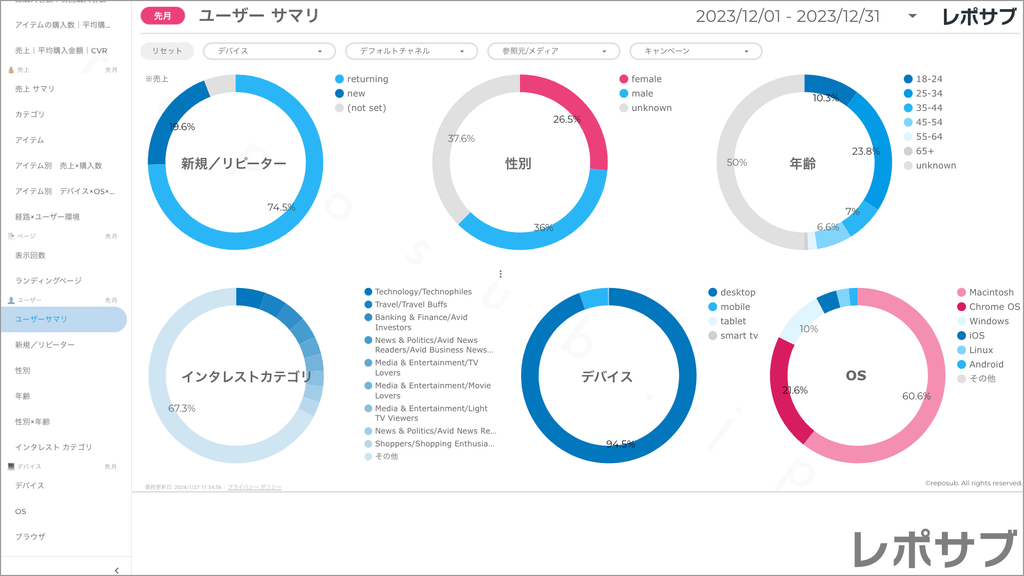The width and height of the screenshot is (1024, 576).
Task: Click the page icon beside ページ section
Action: tap(11, 236)
